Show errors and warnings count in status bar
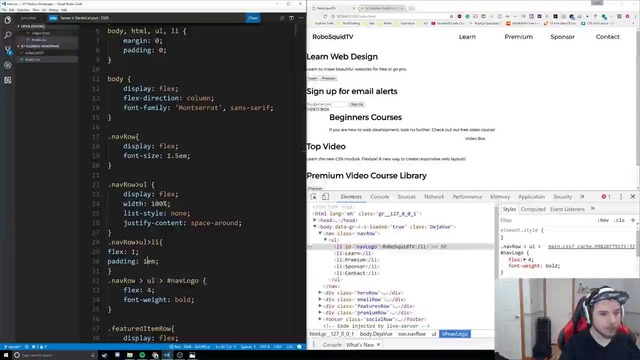This screenshot has width=640, height=360. pyautogui.click(x=39, y=347)
